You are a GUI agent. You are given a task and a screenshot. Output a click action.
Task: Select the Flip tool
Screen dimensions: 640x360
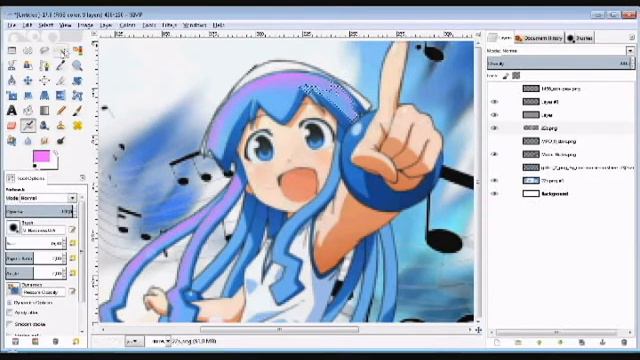click(61, 96)
